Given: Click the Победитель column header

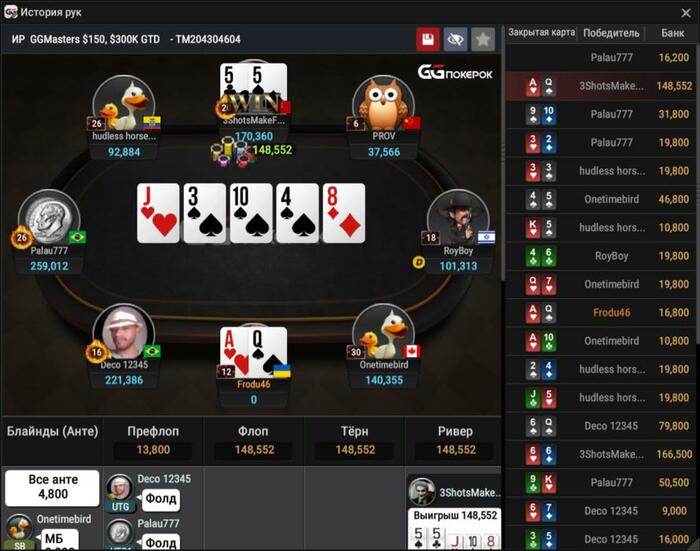Looking at the screenshot, I should (611, 33).
